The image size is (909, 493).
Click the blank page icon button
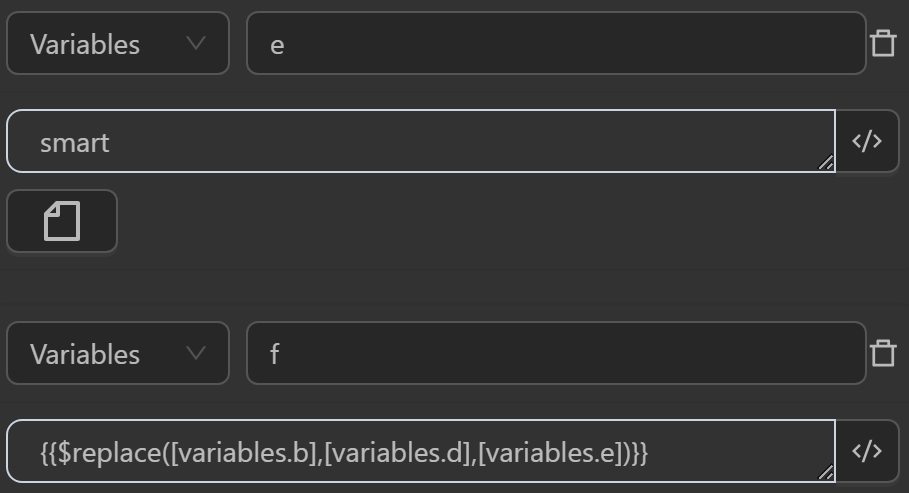[62, 221]
